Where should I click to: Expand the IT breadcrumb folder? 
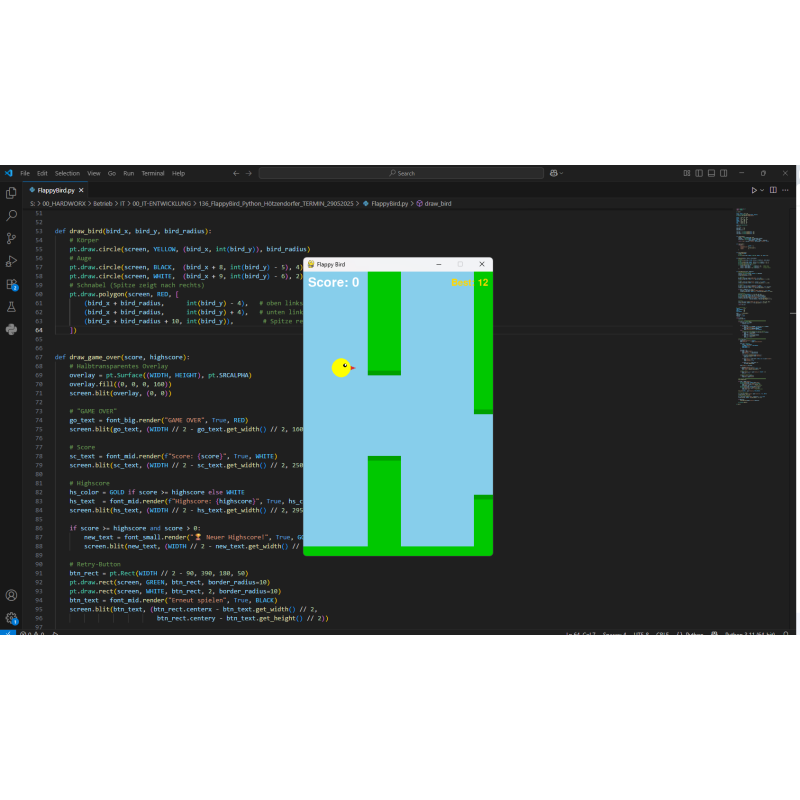(x=122, y=204)
